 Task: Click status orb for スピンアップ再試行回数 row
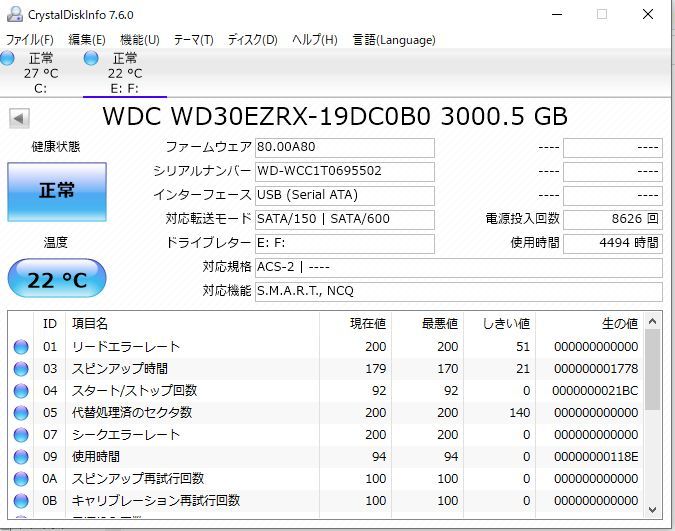pyautogui.click(x=21, y=478)
